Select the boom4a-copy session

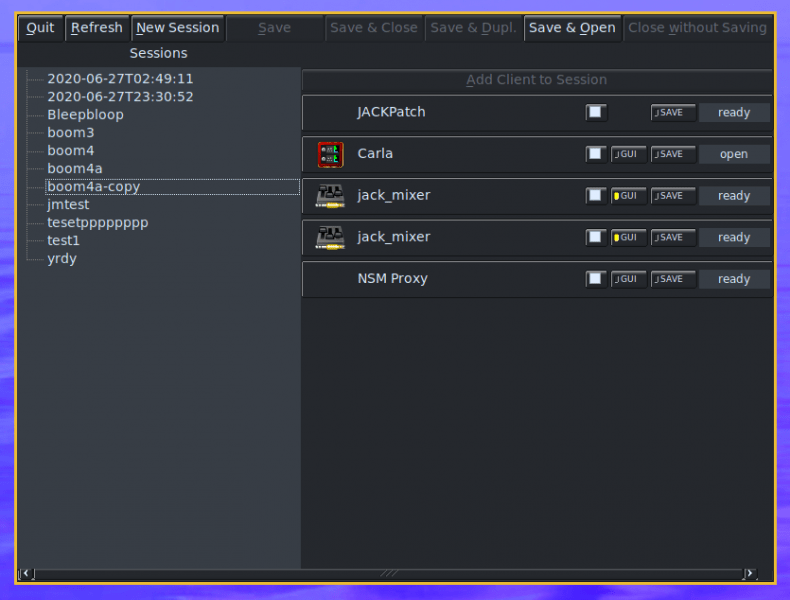click(172, 187)
